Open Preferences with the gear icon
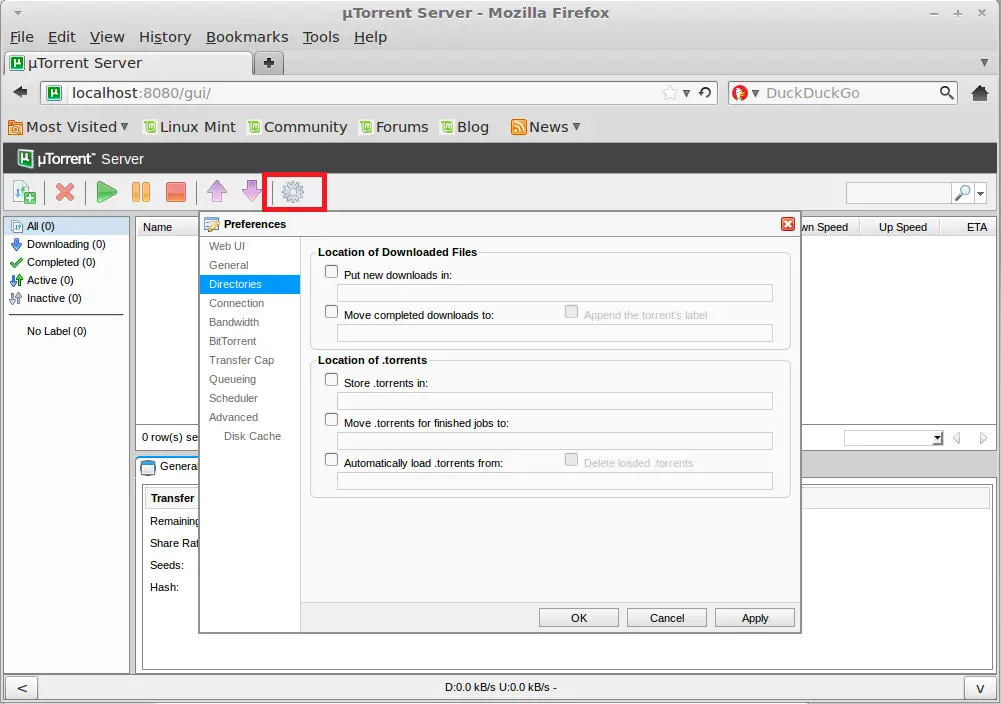Viewport: 1001px width, 704px height. point(293,191)
